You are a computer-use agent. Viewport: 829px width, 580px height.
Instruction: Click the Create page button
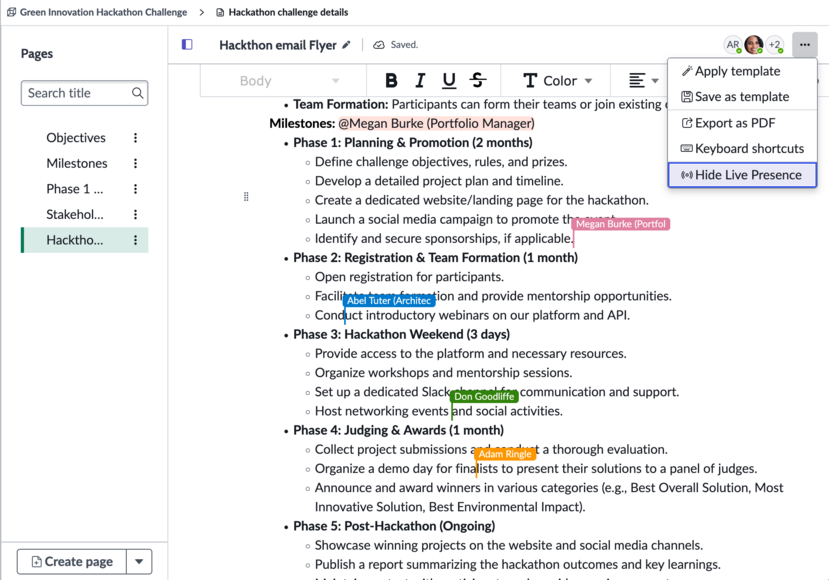[x=72, y=561]
